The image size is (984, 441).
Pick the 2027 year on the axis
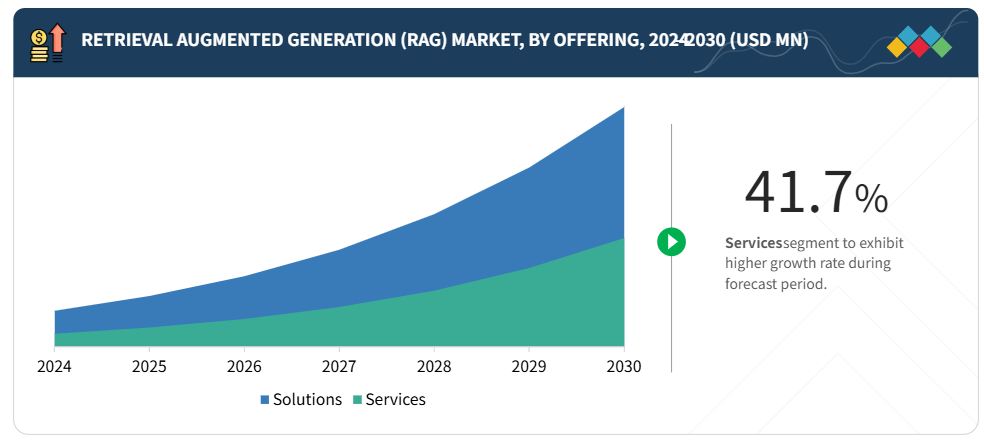pos(339,366)
